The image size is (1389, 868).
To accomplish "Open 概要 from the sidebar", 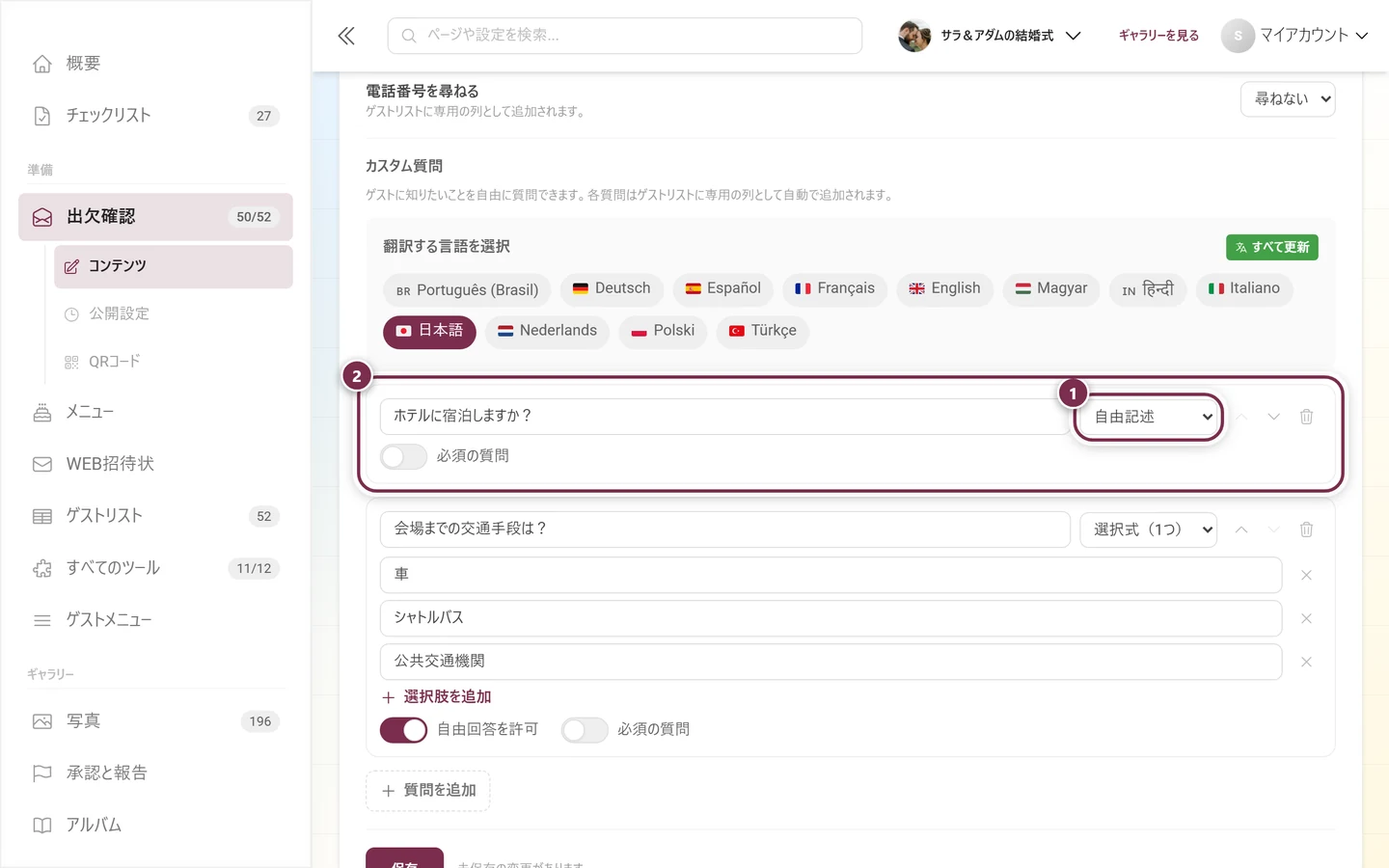I will pyautogui.click(x=155, y=64).
